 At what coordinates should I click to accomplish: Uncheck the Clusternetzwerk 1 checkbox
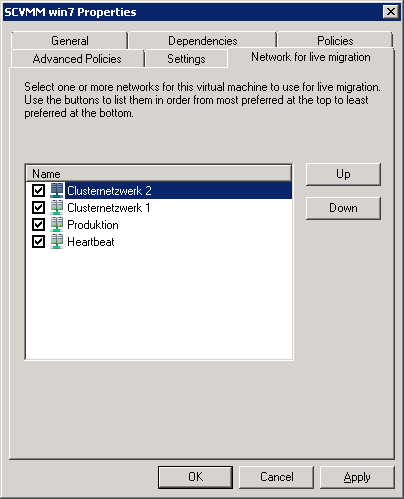coord(38,208)
